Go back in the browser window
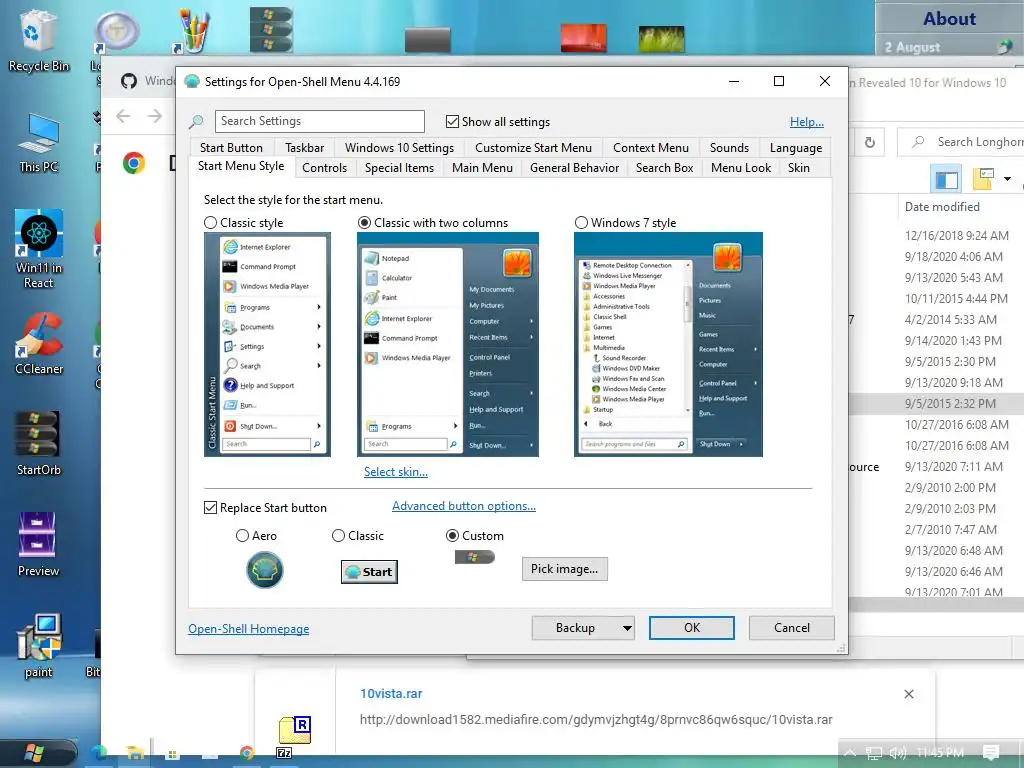1024x768 pixels. coord(123,116)
